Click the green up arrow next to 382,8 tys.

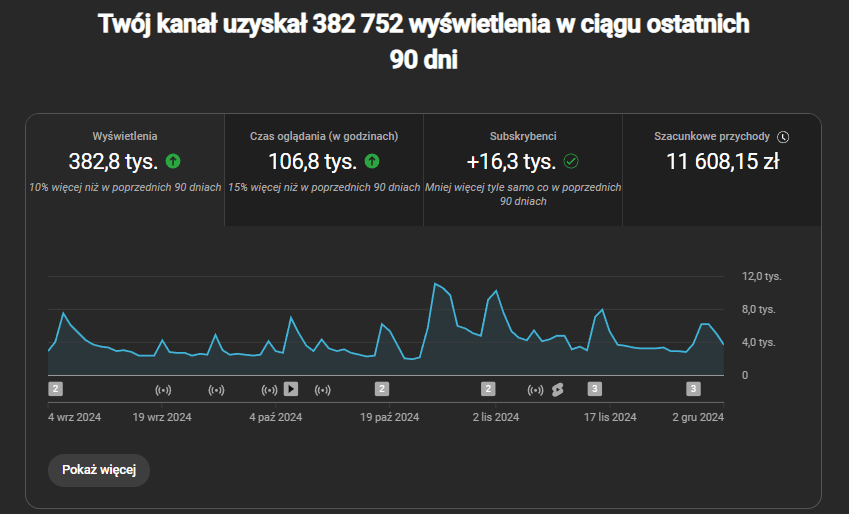click(x=173, y=161)
